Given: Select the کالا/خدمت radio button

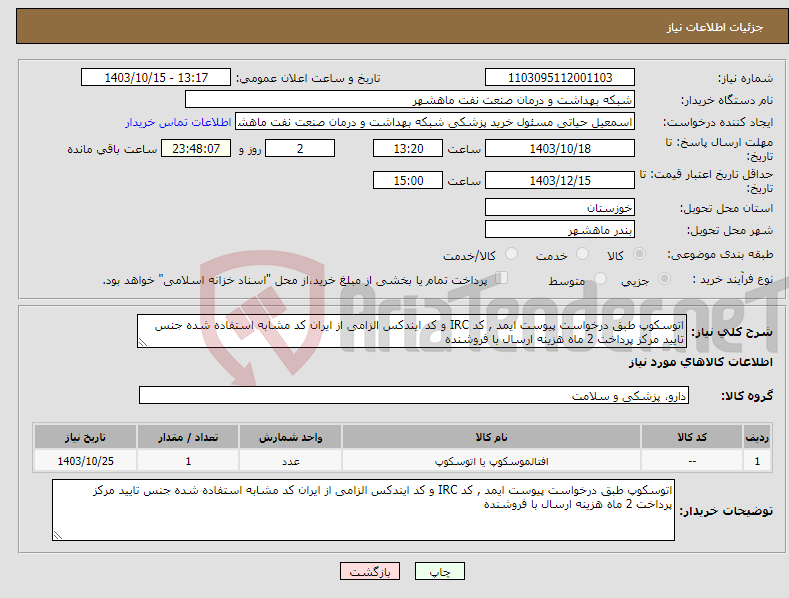Looking at the screenshot, I should (511, 254).
